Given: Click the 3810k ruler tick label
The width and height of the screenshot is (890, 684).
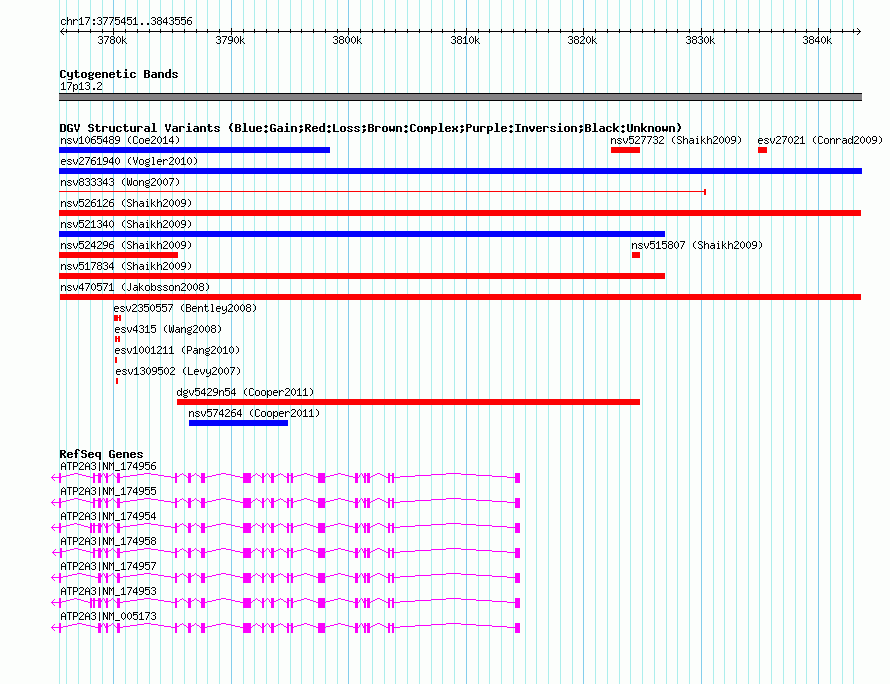Looking at the screenshot, I should 465,41.
